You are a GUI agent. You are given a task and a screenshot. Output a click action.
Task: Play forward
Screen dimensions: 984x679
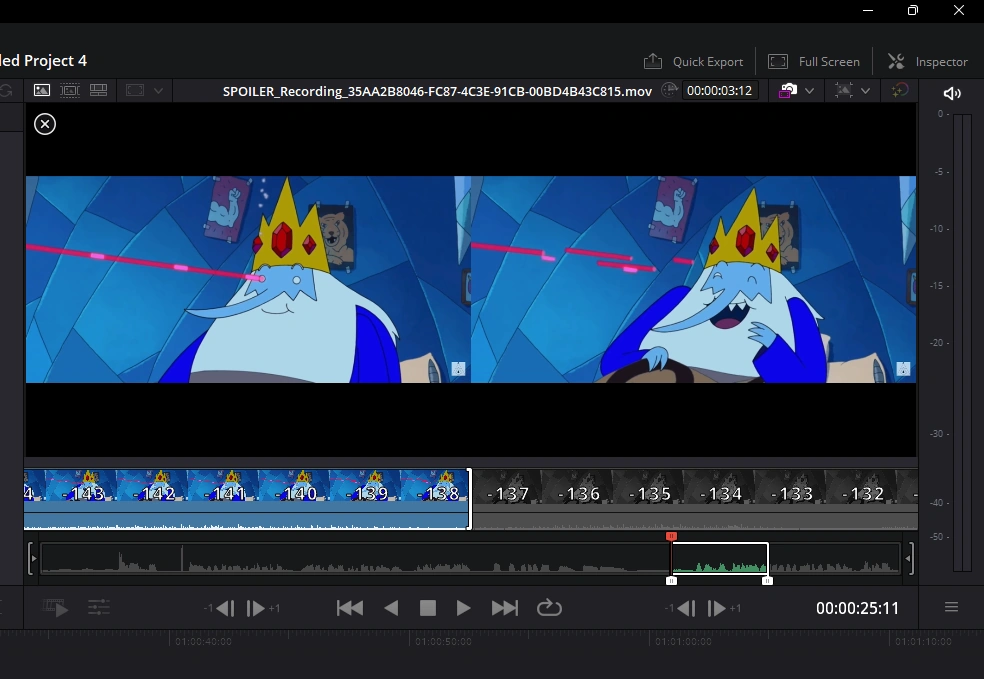(463, 608)
